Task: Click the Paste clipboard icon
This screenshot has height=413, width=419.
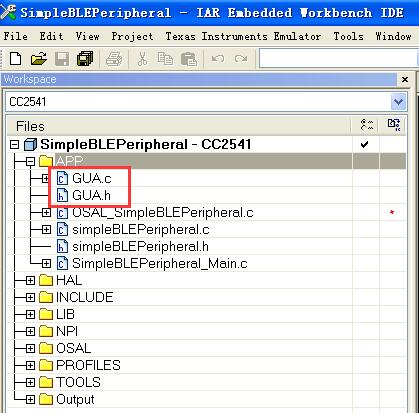Action: 189,59
